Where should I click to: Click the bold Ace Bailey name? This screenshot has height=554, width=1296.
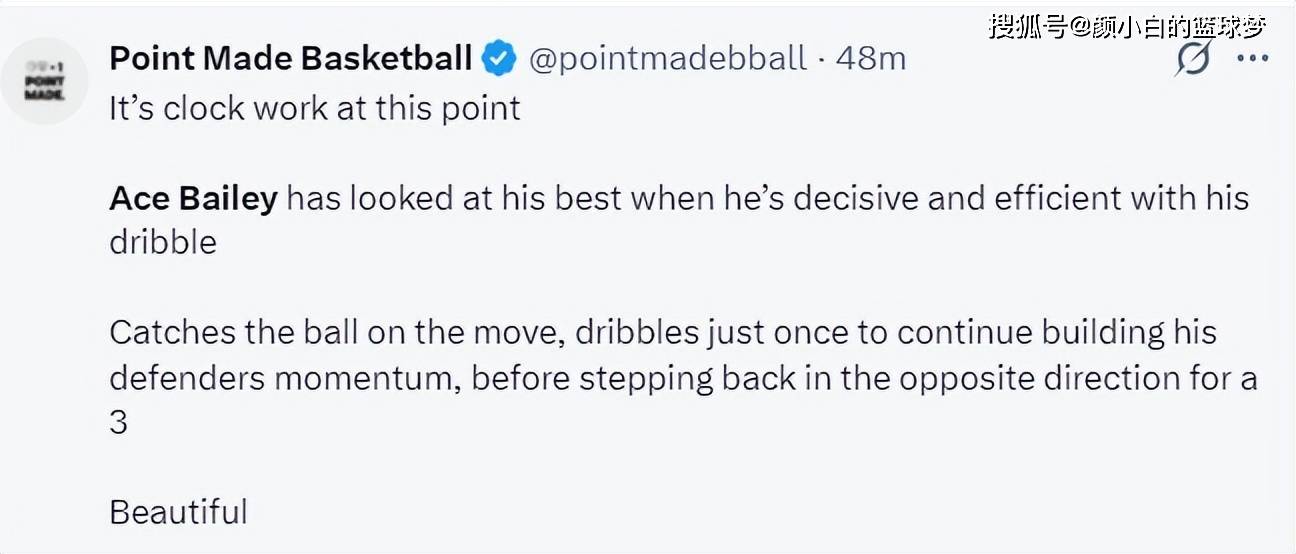(x=193, y=198)
